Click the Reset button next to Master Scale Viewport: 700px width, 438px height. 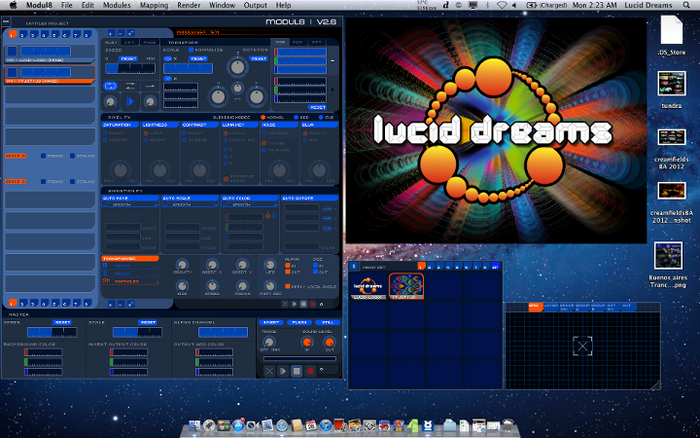tap(147, 322)
